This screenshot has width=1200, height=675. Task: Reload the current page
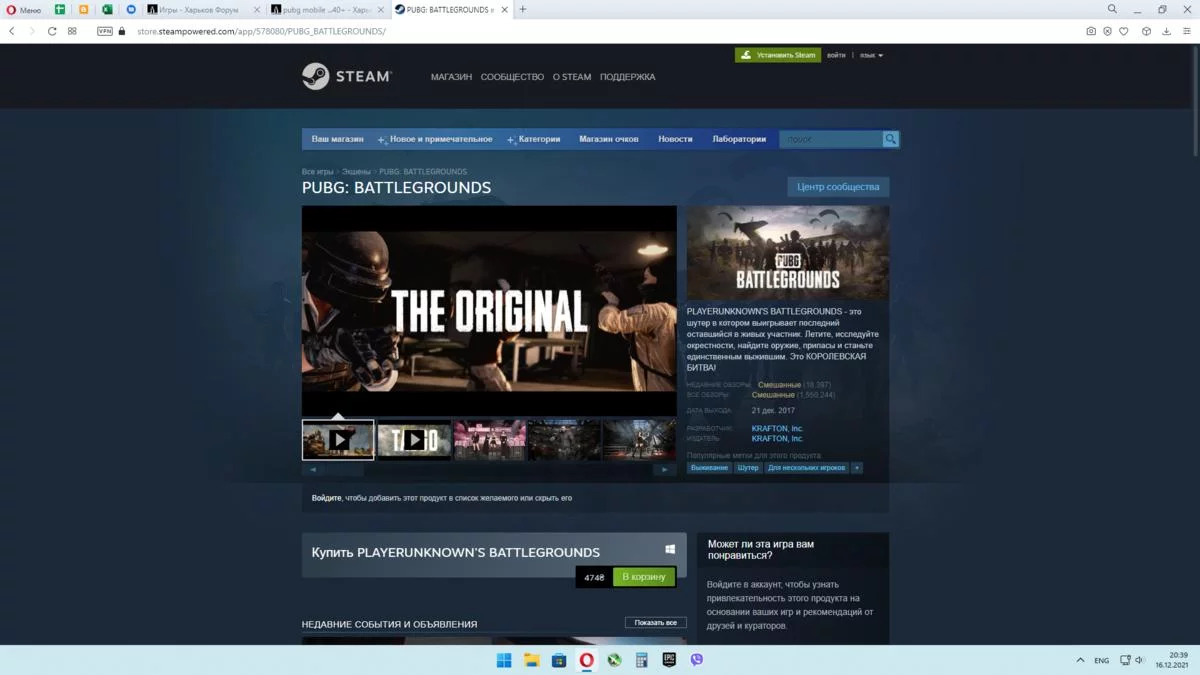(x=52, y=31)
